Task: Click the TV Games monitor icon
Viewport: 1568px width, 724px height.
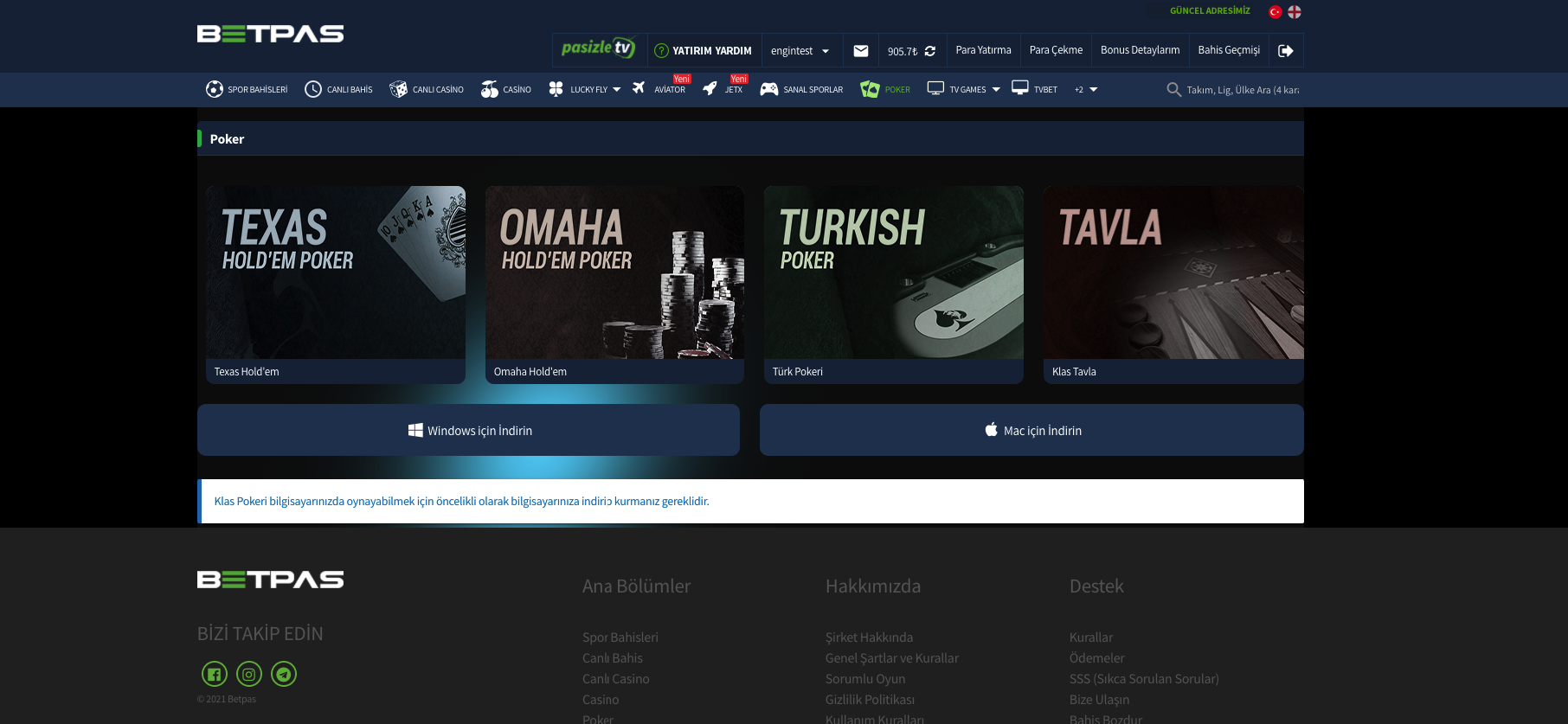Action: (935, 88)
